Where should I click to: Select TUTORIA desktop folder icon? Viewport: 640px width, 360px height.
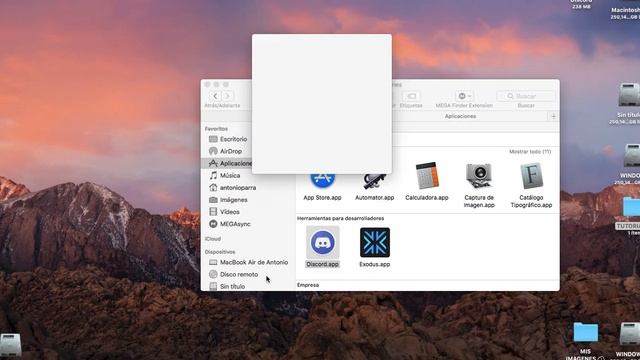point(631,208)
